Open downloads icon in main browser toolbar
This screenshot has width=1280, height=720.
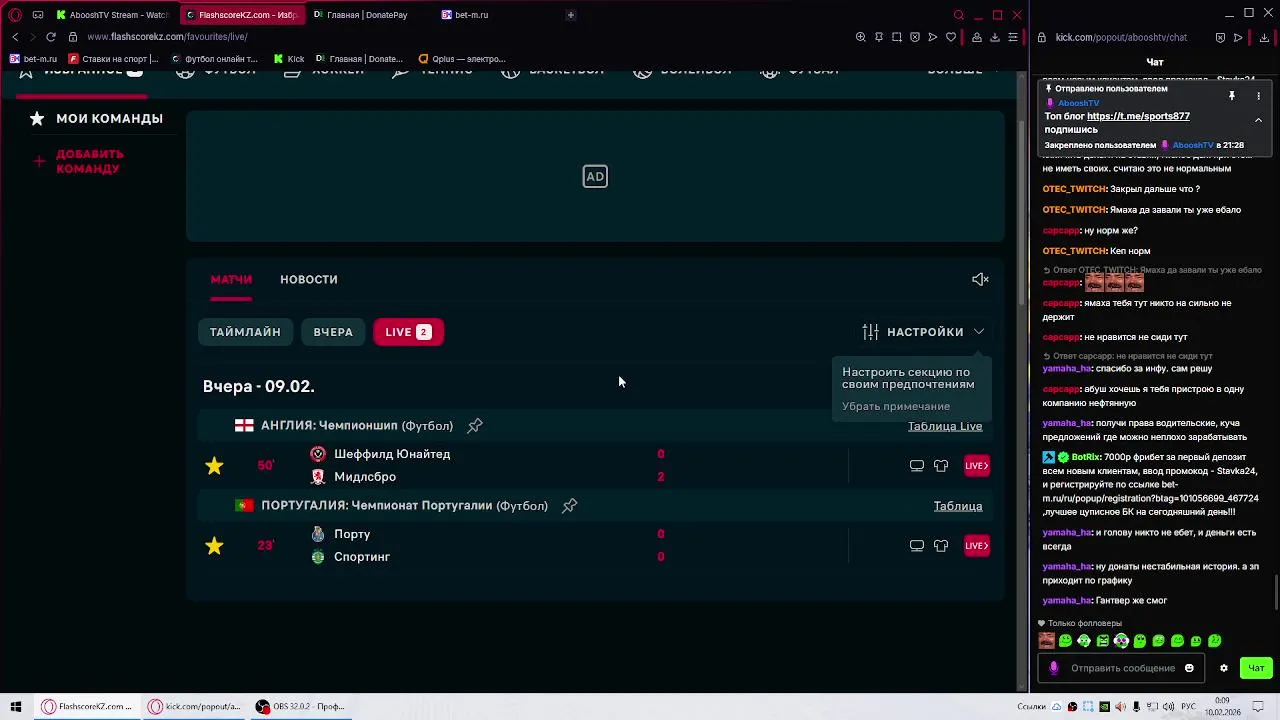tap(995, 37)
